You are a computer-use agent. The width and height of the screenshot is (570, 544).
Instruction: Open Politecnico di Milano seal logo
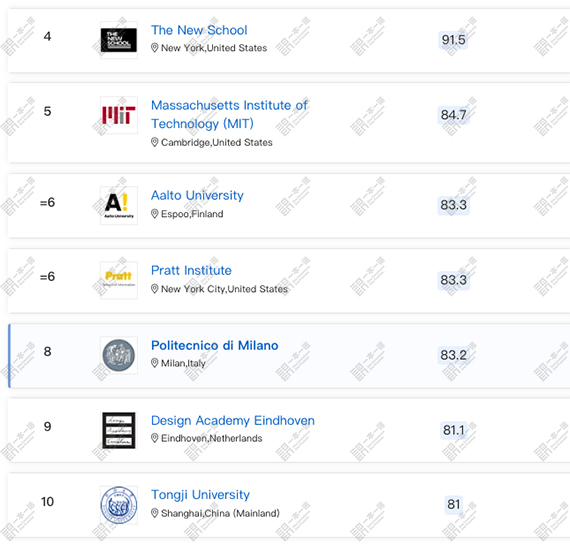click(x=119, y=355)
